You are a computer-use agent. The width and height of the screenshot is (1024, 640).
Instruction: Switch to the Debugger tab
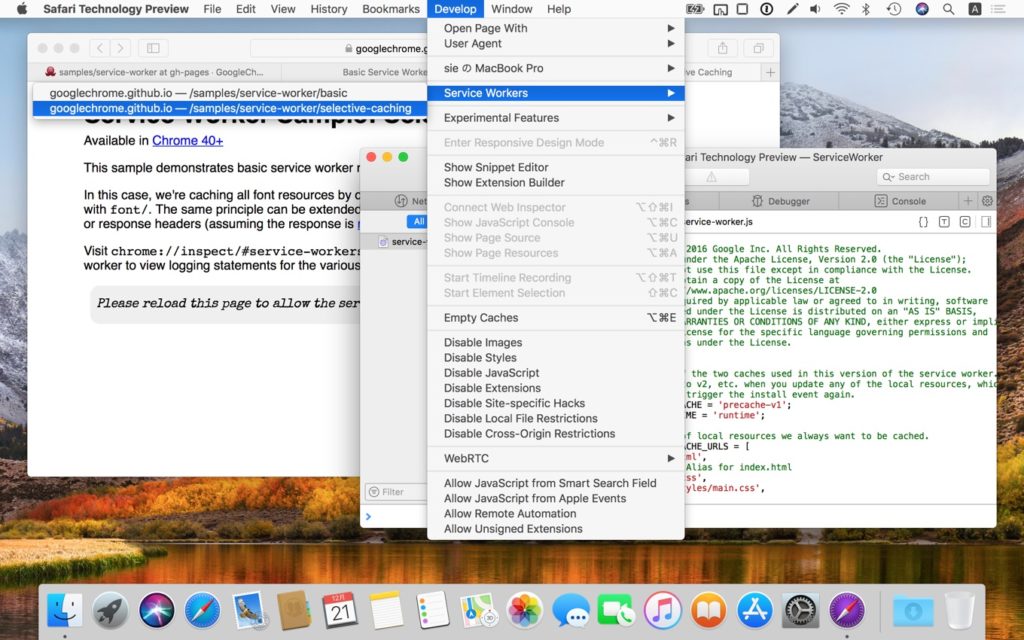(780, 201)
